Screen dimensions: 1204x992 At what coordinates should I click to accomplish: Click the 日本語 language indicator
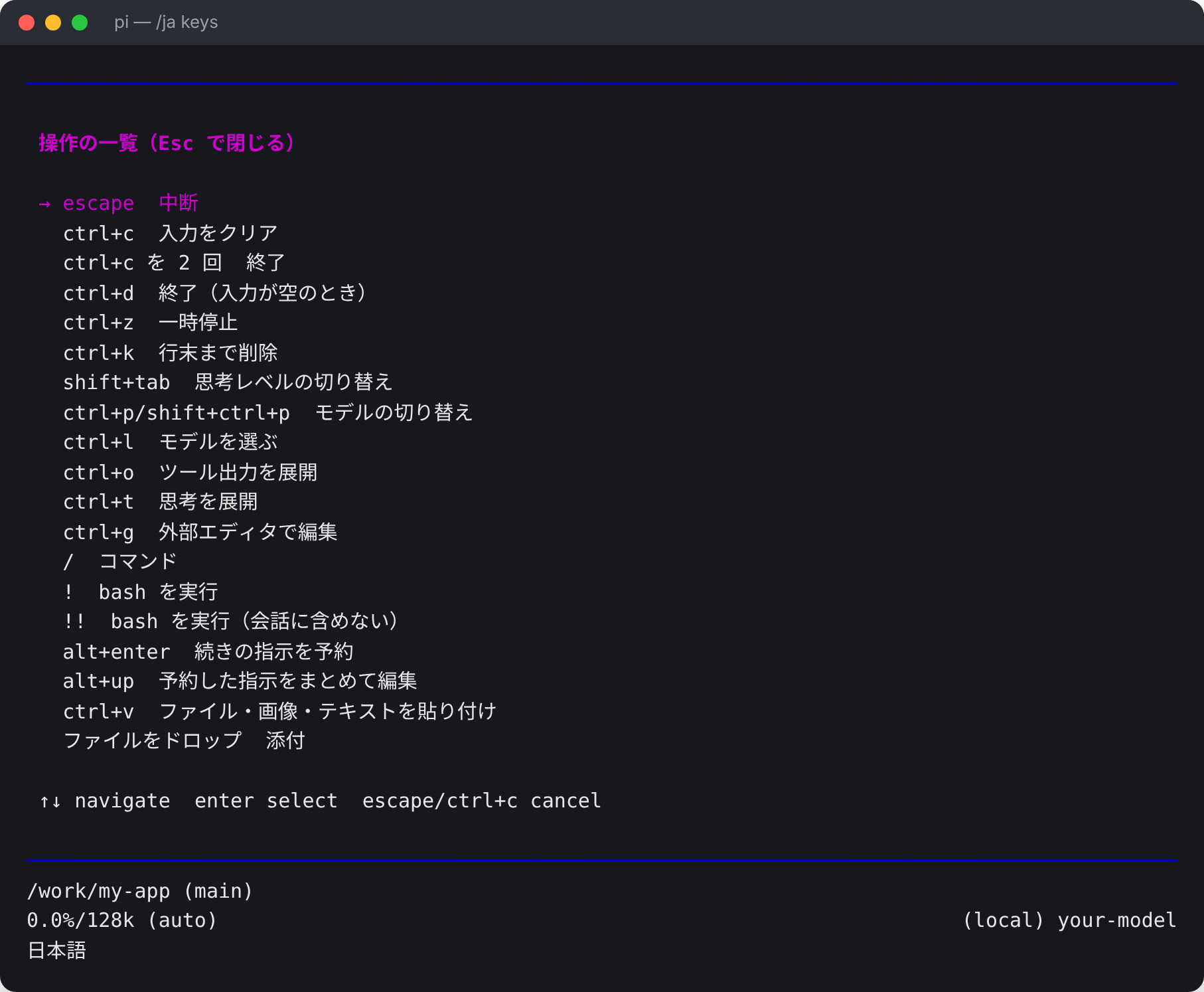[56, 950]
